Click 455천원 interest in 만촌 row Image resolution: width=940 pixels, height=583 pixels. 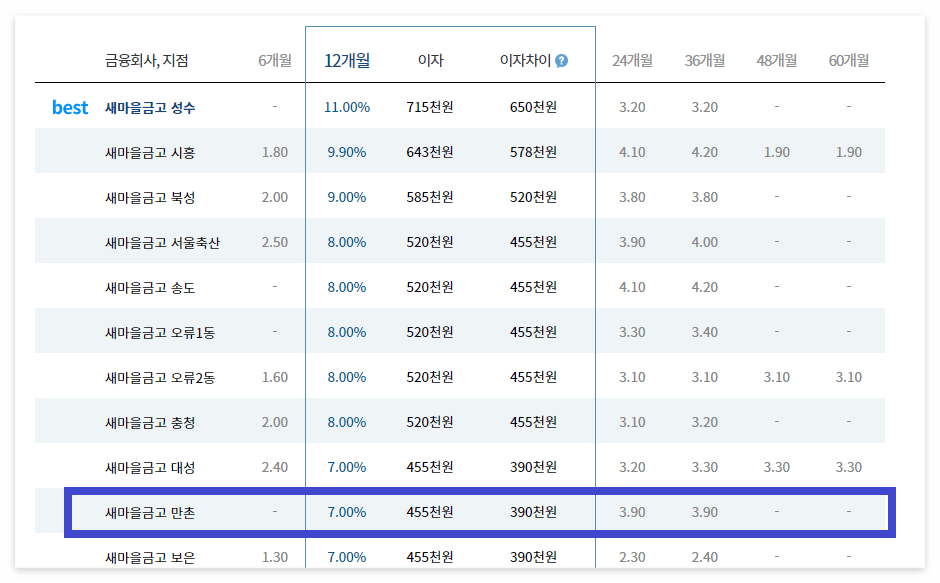point(430,512)
